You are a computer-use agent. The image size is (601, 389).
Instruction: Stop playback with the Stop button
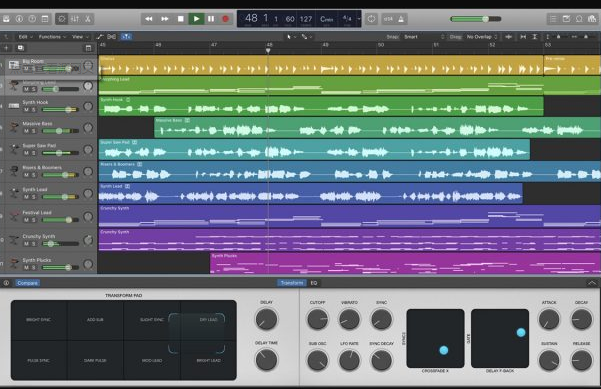click(x=181, y=19)
